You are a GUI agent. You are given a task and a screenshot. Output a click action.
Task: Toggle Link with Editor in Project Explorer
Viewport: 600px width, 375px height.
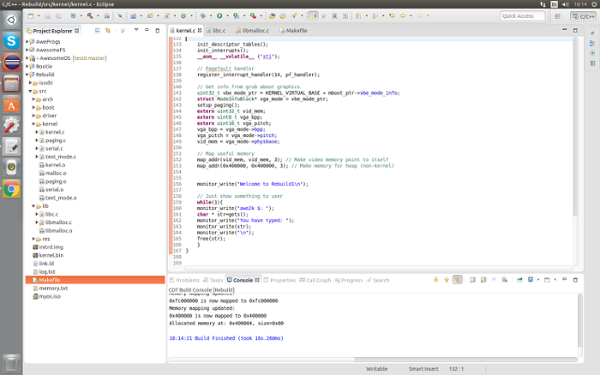[x=108, y=30]
